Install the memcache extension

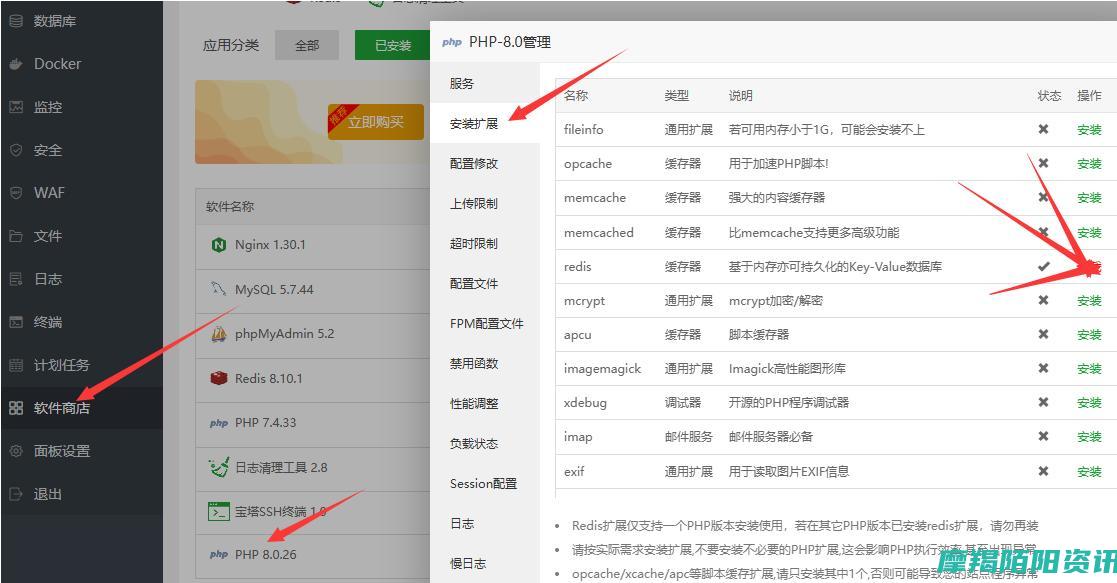tap(1089, 198)
